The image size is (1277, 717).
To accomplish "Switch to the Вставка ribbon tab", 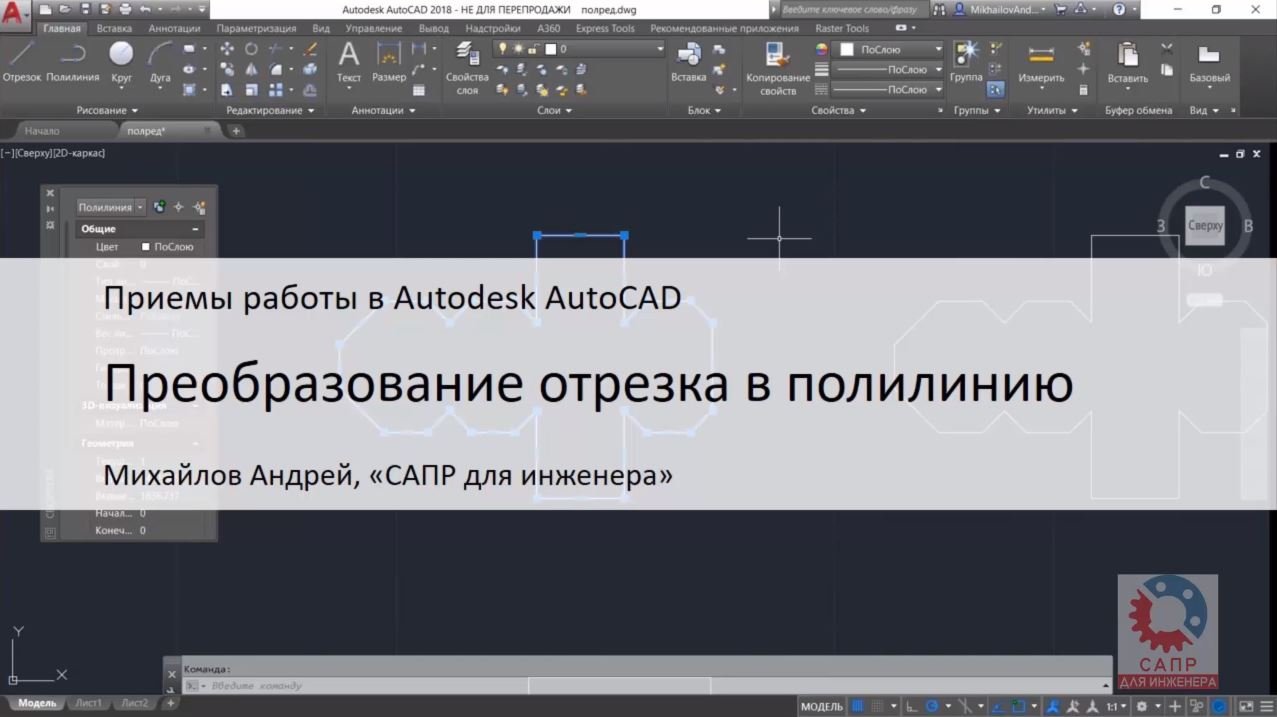I will click(115, 29).
